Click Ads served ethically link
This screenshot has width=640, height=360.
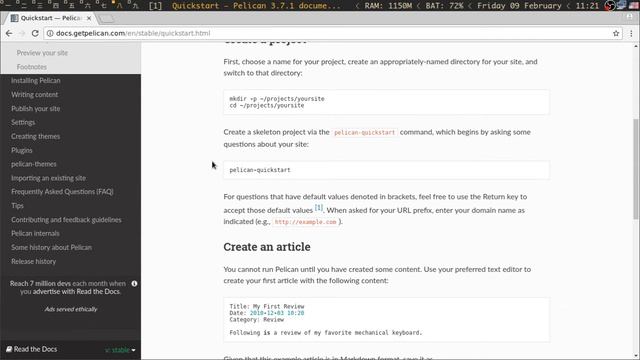pos(71,309)
